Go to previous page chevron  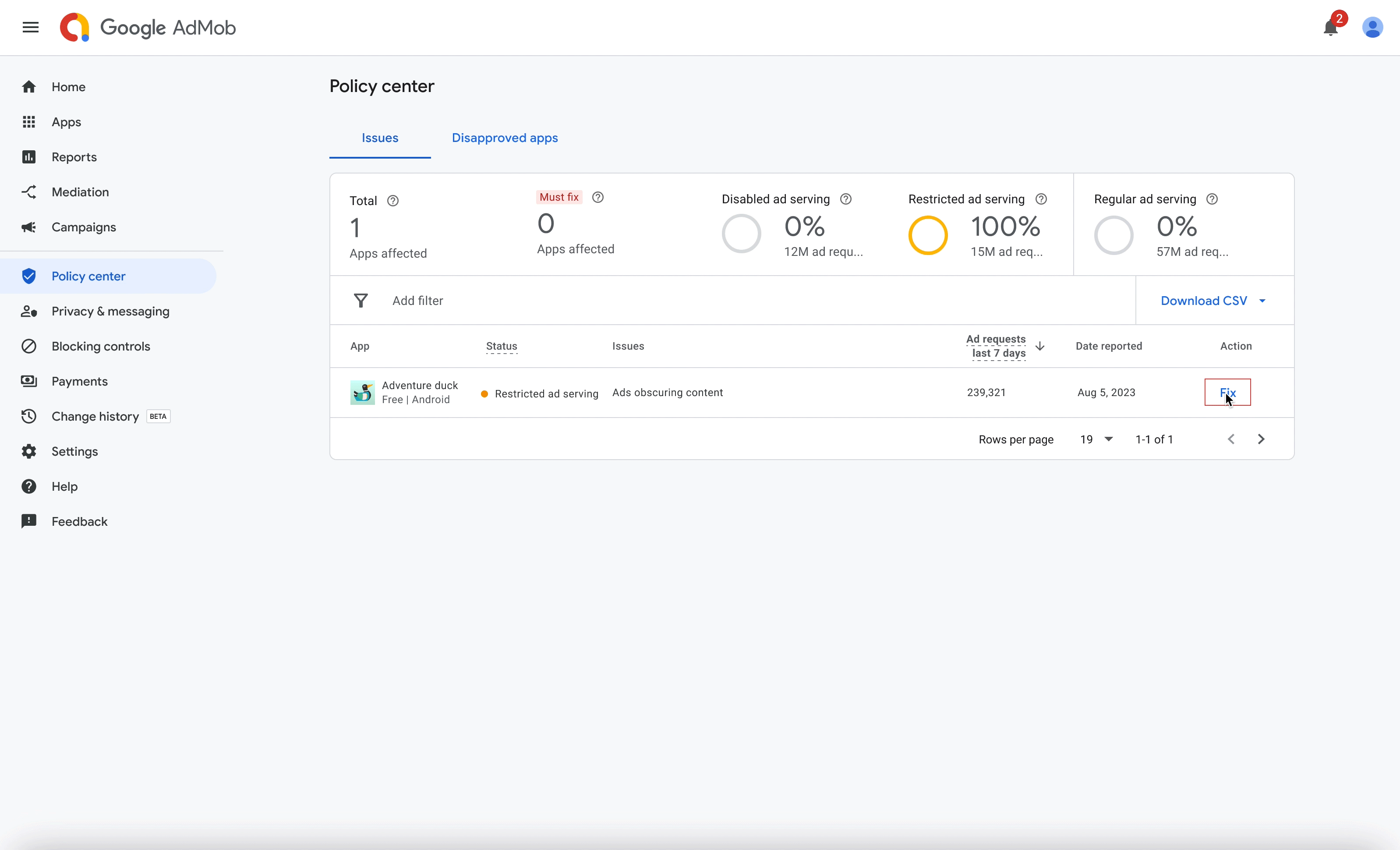coord(1231,439)
